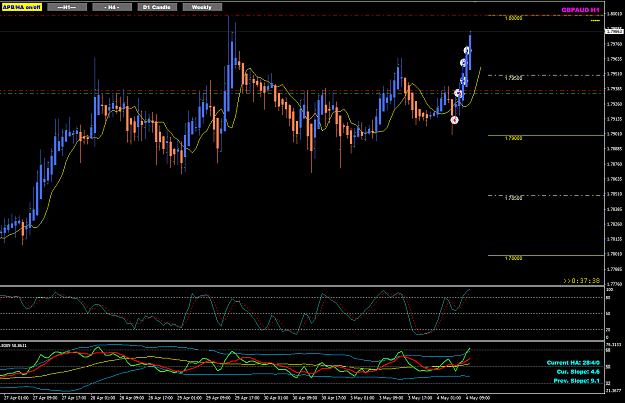Click the 1.78500 level label
625x403 pixels.
tap(513, 198)
